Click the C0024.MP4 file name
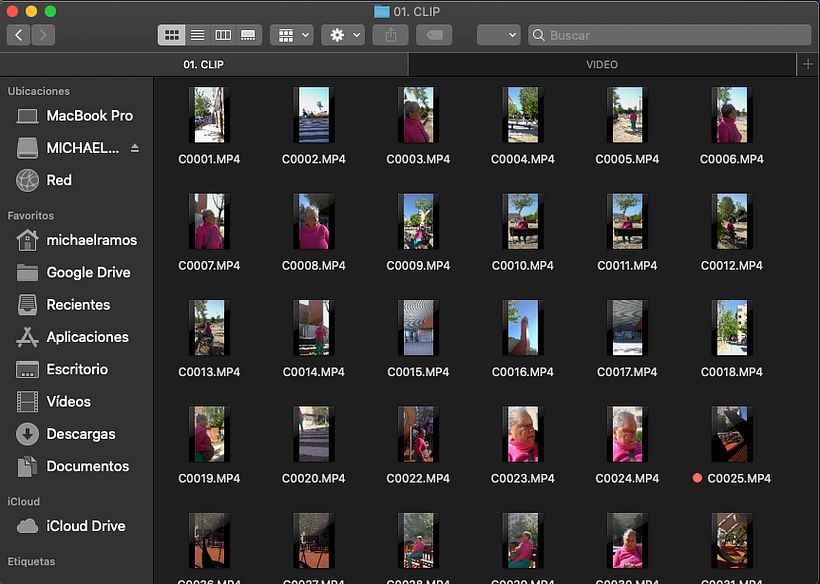820x584 pixels. coord(627,478)
